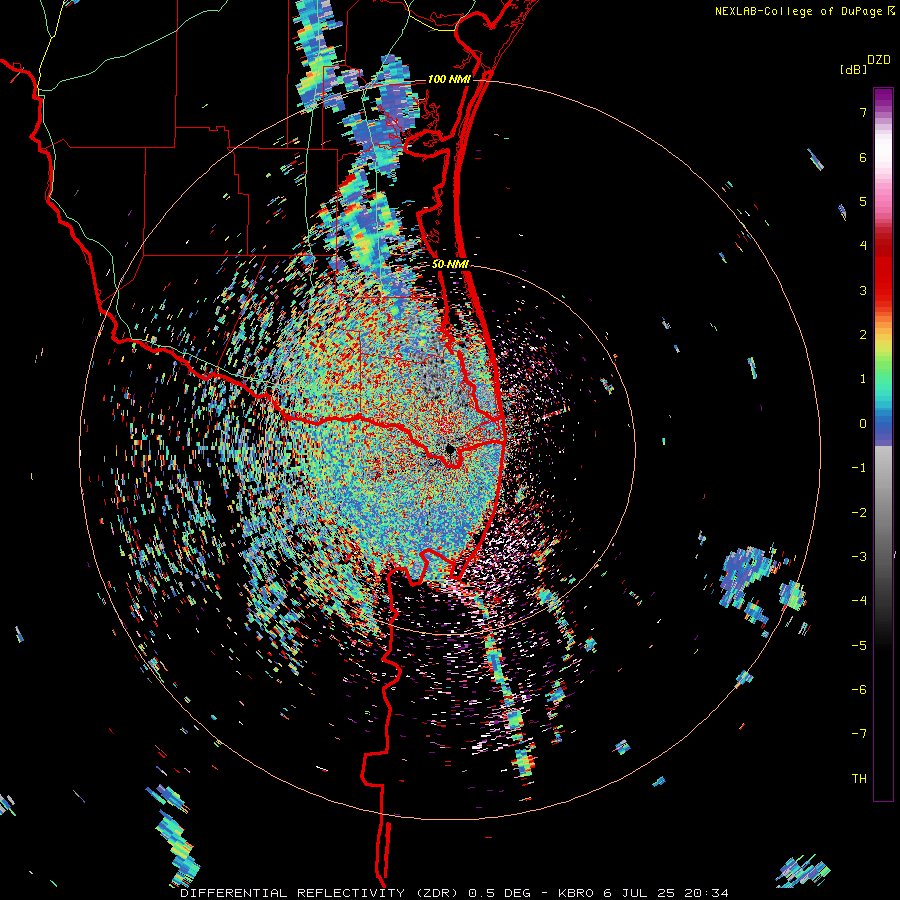Click the DIFFERENTIAL REFLECTIVITY (ZDR) caption text
Screen dimensions: 900x900
point(319,893)
